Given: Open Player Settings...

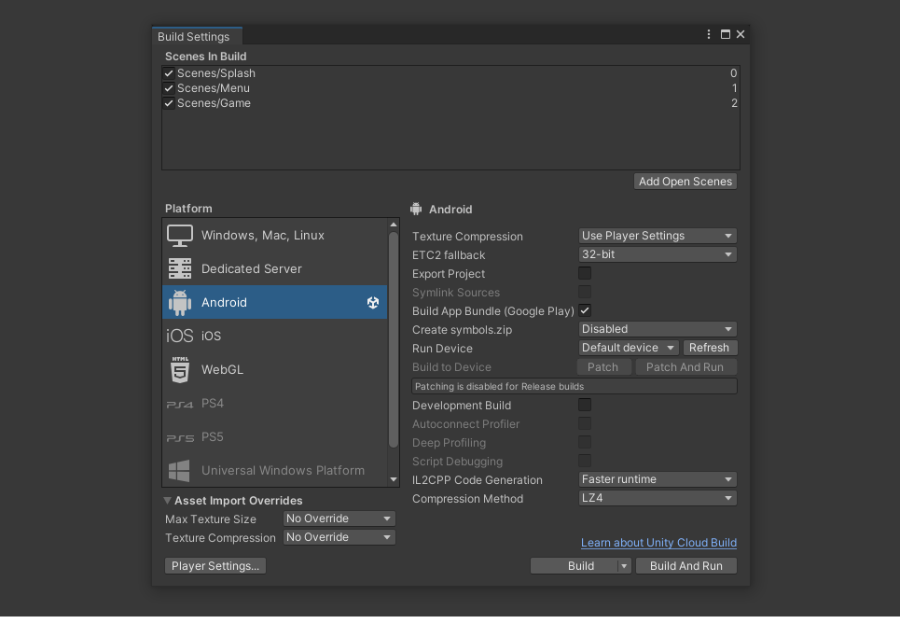Looking at the screenshot, I should 215,566.
